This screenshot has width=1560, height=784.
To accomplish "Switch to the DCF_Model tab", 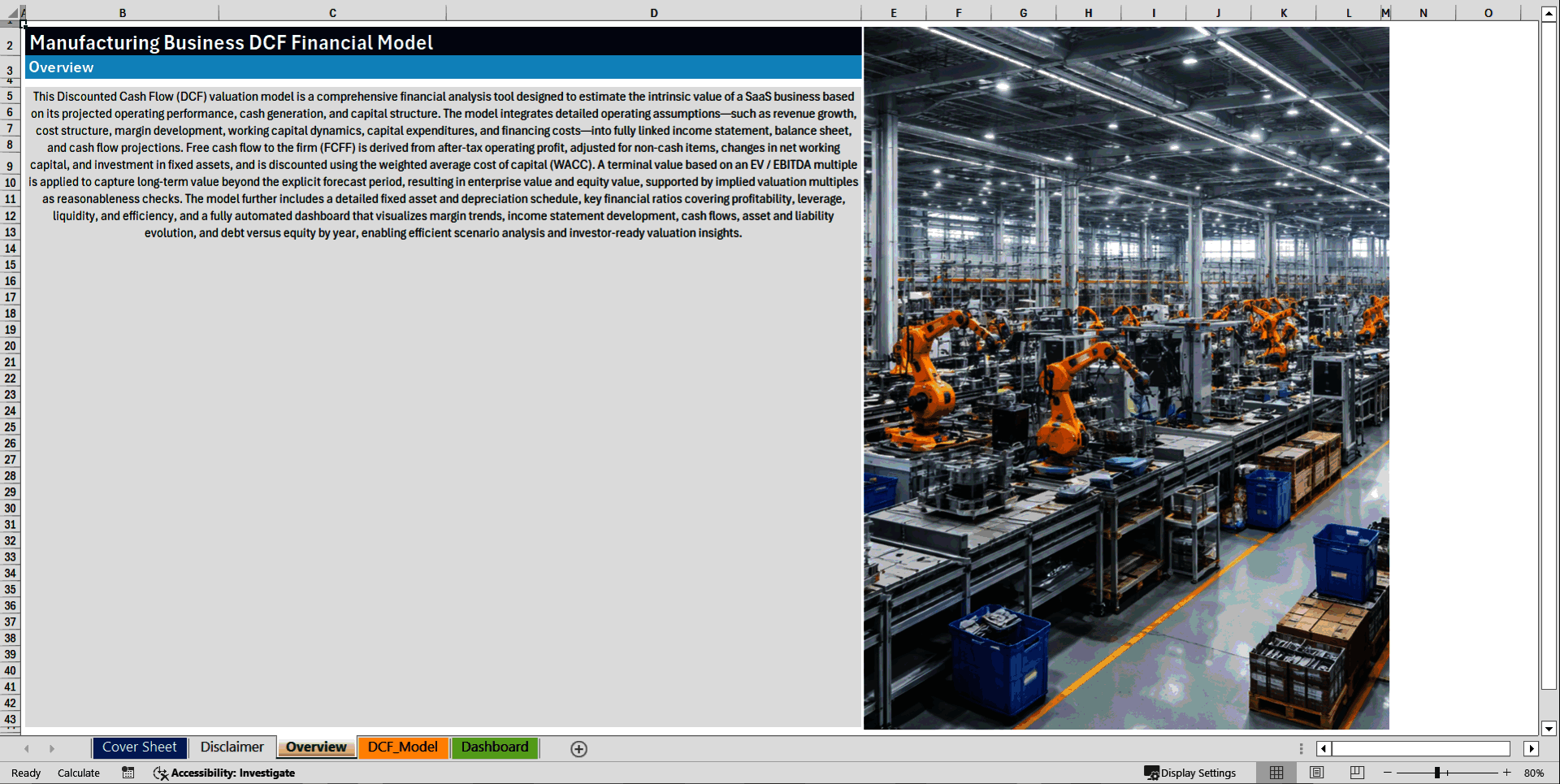I will pyautogui.click(x=403, y=747).
